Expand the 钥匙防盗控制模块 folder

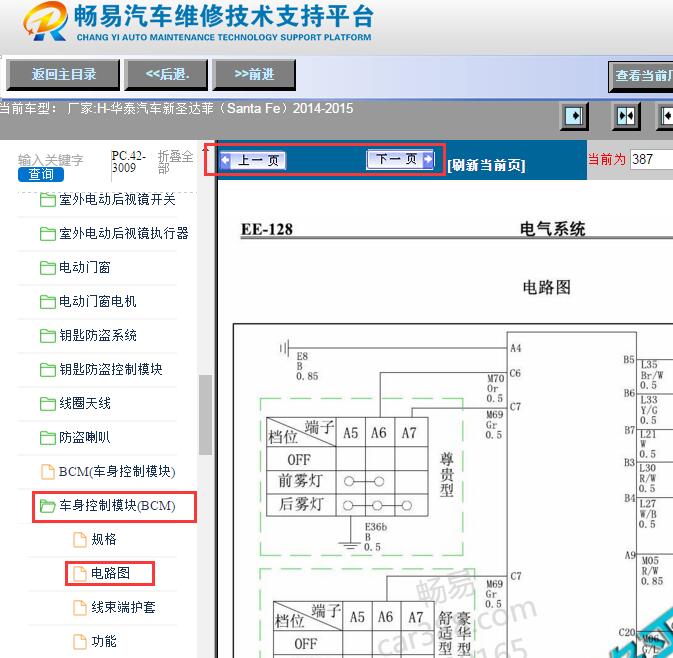point(110,369)
